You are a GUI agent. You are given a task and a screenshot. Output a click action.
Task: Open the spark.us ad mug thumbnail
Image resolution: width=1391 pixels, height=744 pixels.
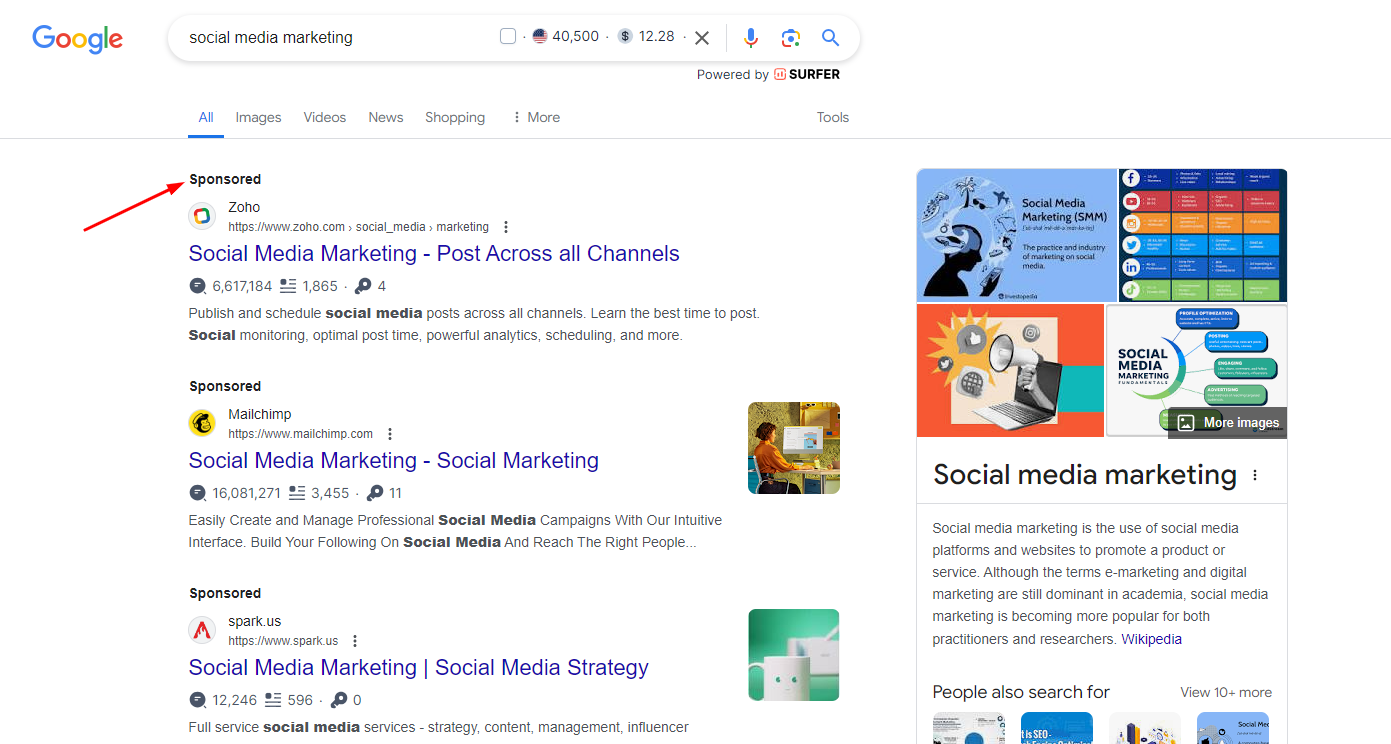tap(794, 655)
